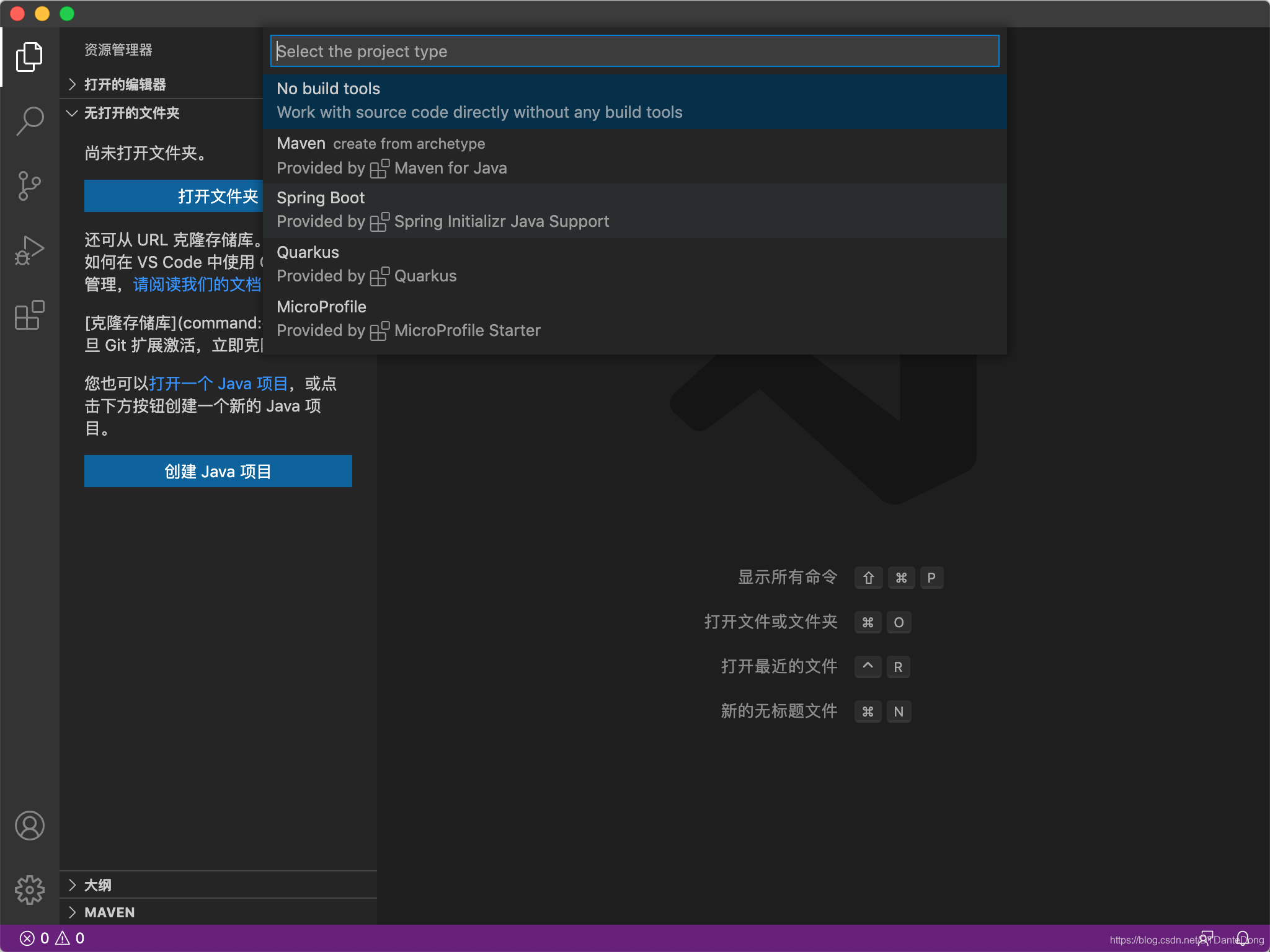
Task: Click the 资源管理器 panel title
Action: coord(118,50)
